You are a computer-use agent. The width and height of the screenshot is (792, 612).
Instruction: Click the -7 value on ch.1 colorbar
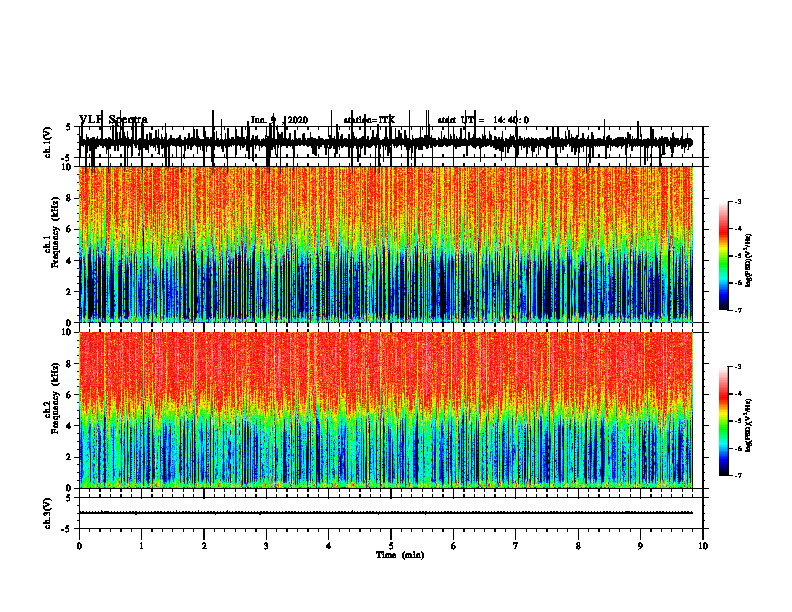738,310
